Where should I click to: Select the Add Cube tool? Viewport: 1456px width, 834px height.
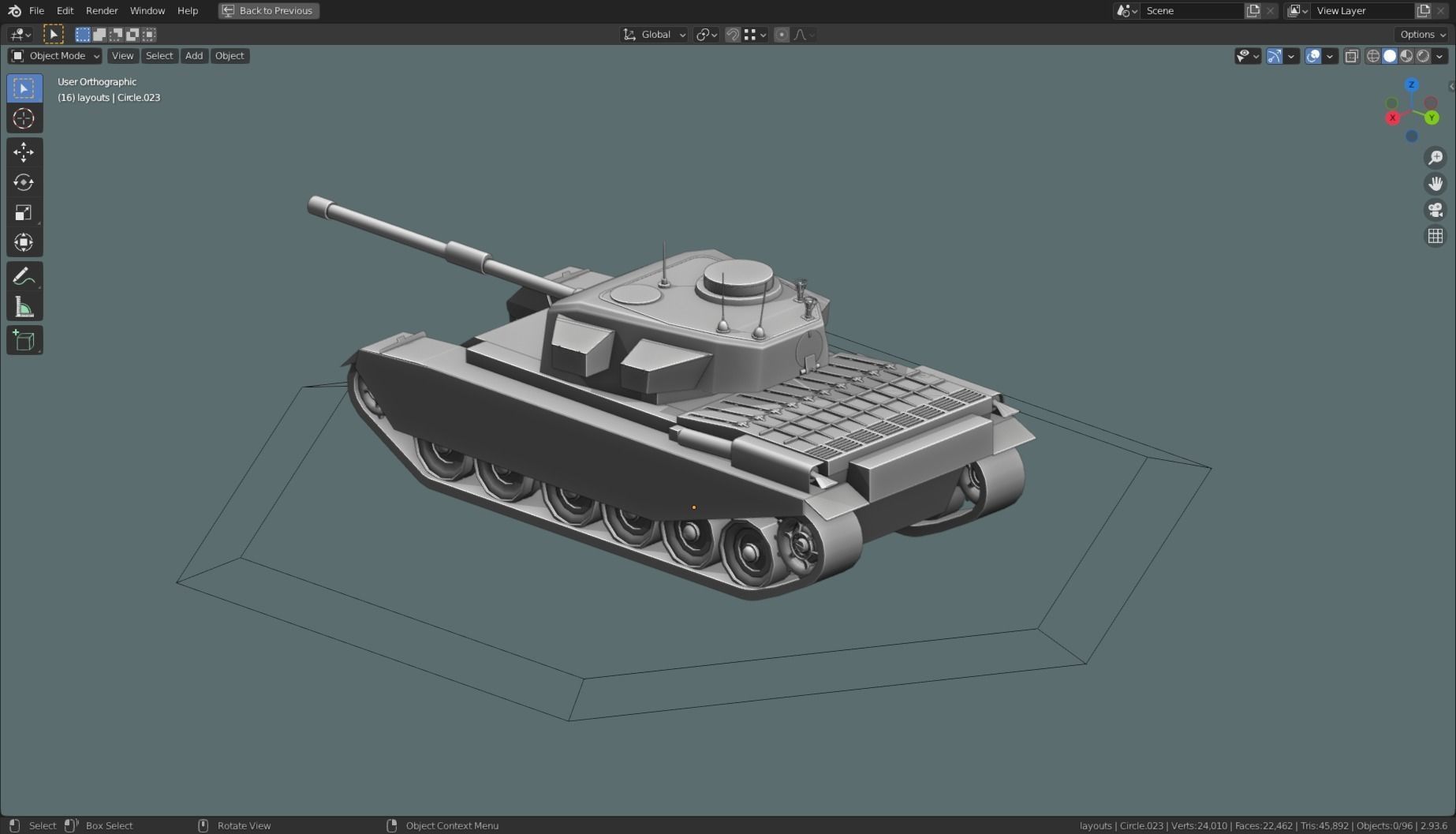tap(24, 341)
